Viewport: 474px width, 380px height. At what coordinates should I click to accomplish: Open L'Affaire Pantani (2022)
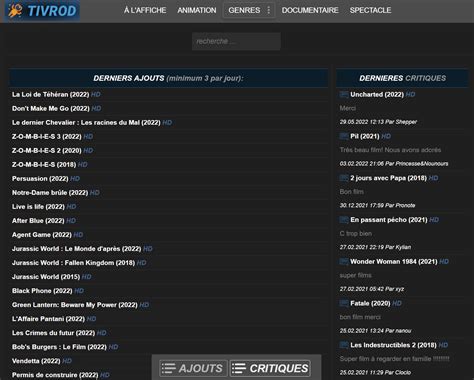(x=48, y=318)
